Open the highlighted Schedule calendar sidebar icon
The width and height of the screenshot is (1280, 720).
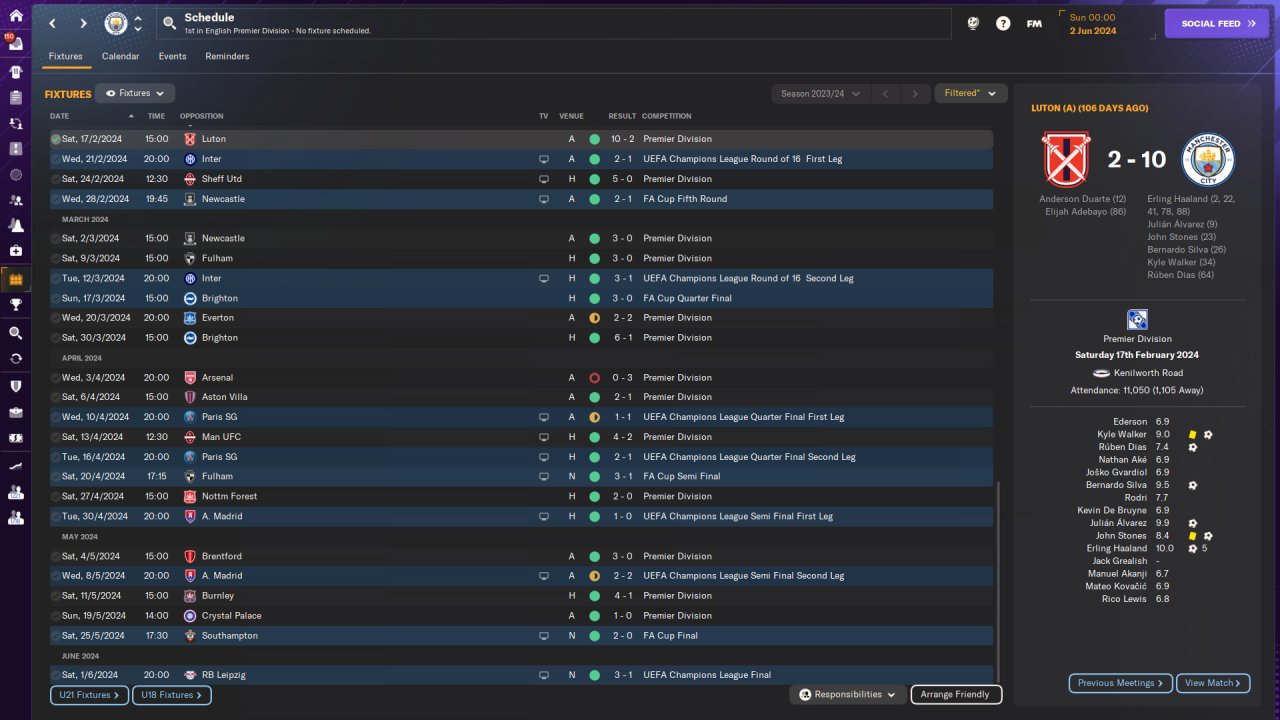point(15,278)
